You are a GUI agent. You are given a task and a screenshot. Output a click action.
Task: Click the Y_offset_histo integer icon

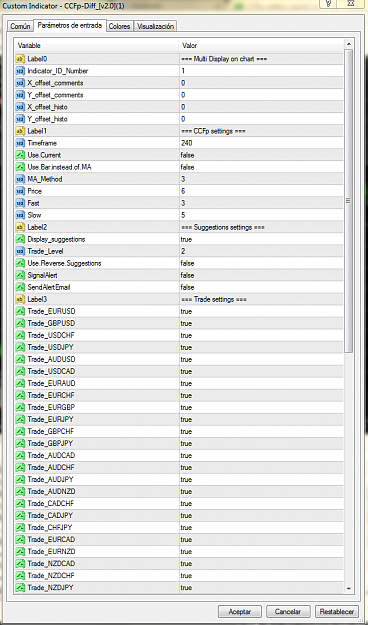pos(20,119)
